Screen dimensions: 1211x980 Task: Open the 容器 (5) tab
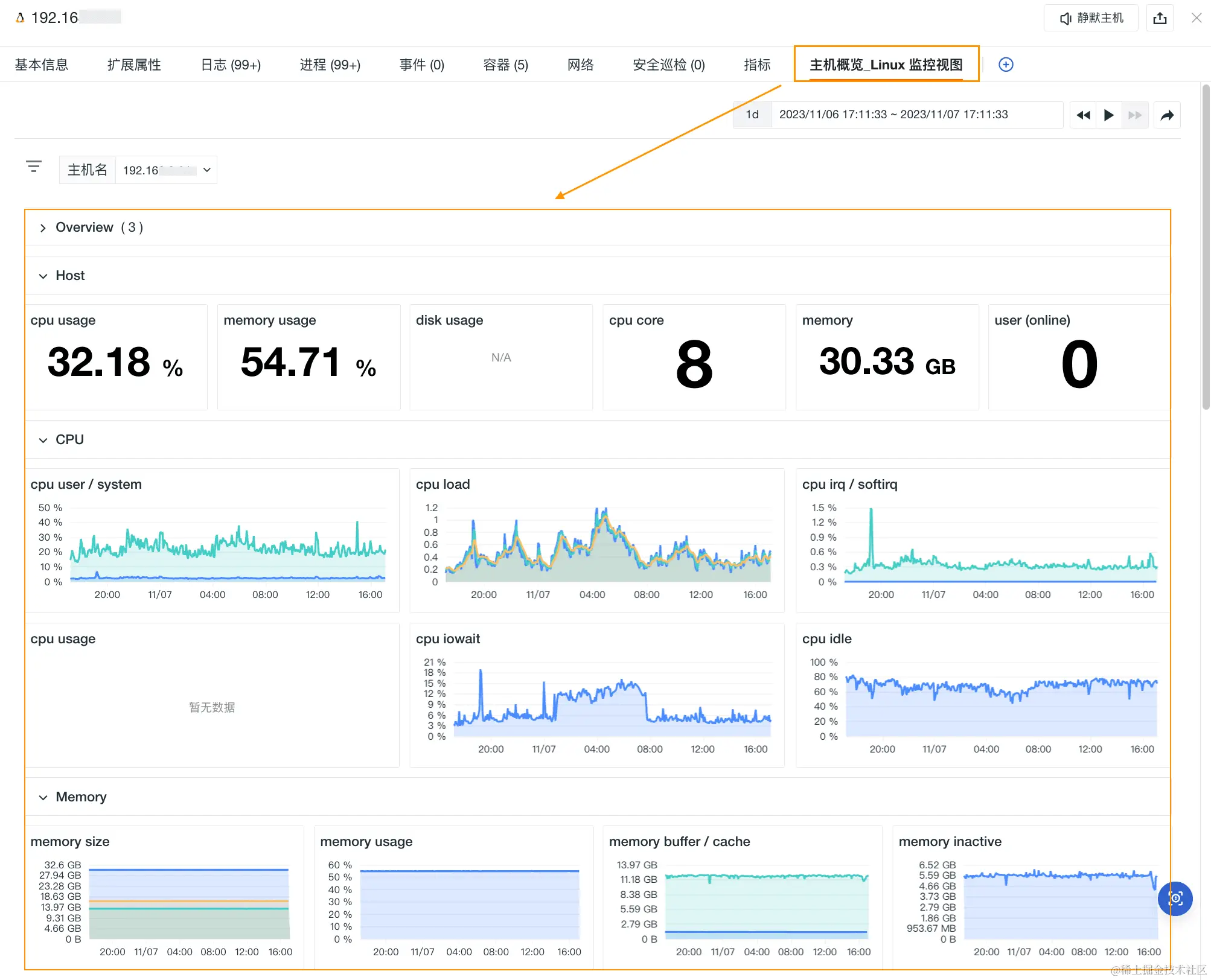[x=505, y=65]
